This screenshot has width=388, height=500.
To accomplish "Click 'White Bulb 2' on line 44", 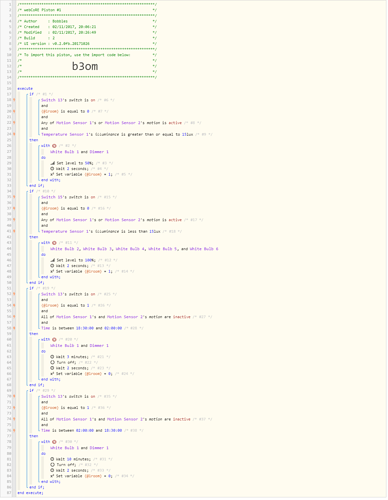I will tap(65, 249).
